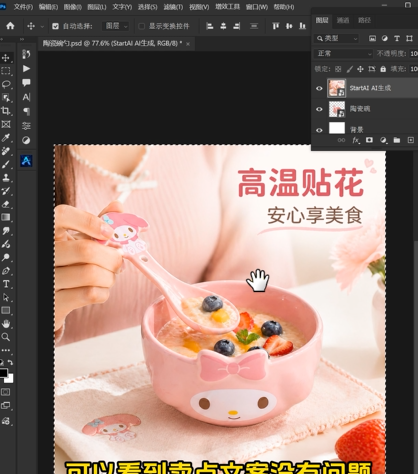
Task: Open the StartAI plugin blue icon
Action: (x=26, y=161)
